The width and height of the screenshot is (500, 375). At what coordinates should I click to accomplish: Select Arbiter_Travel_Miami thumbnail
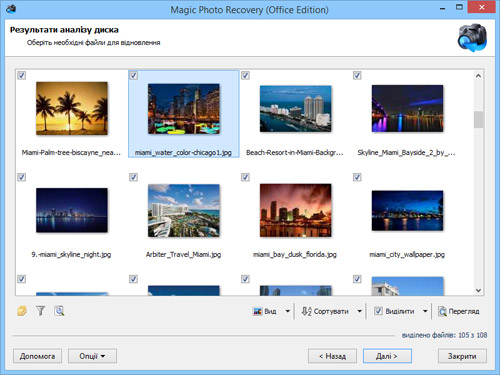click(184, 210)
